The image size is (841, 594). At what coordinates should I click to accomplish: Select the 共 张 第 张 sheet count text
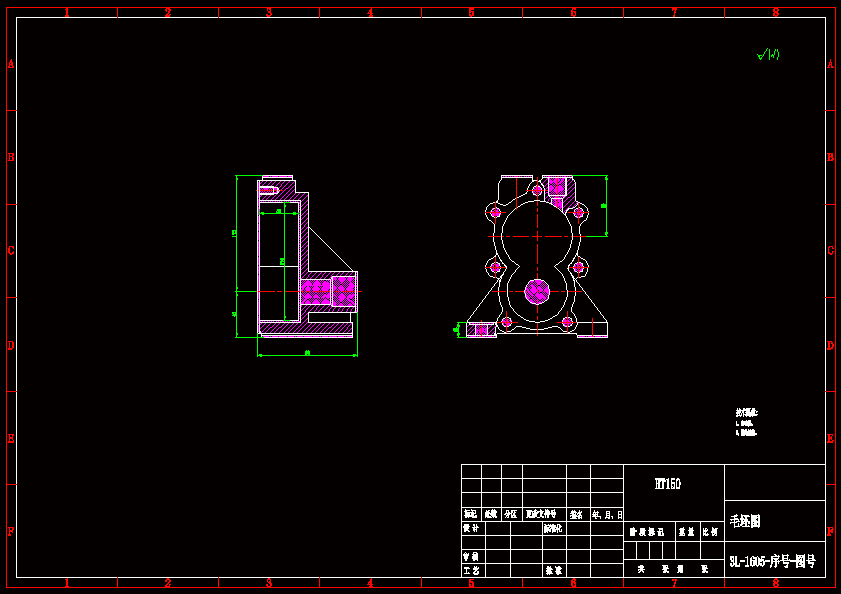coord(673,569)
